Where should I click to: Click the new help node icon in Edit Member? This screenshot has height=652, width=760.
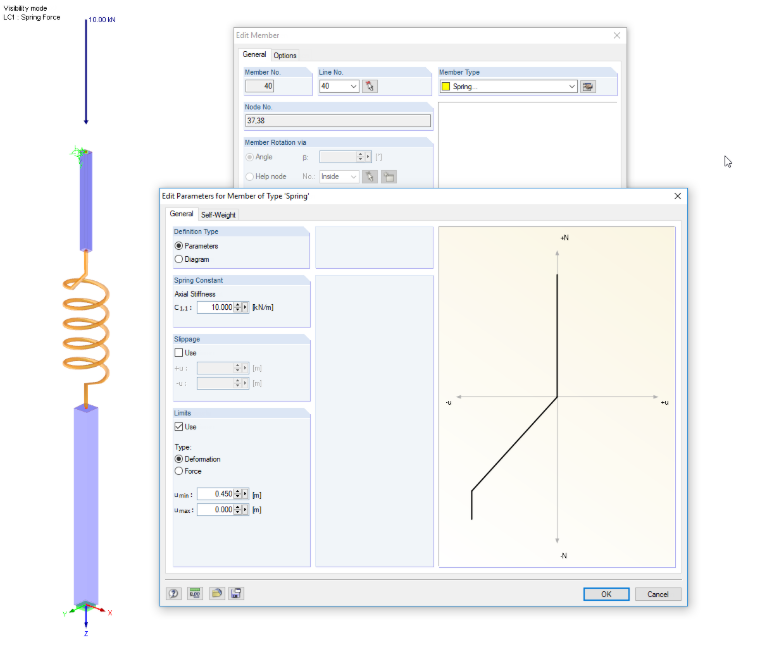(389, 176)
